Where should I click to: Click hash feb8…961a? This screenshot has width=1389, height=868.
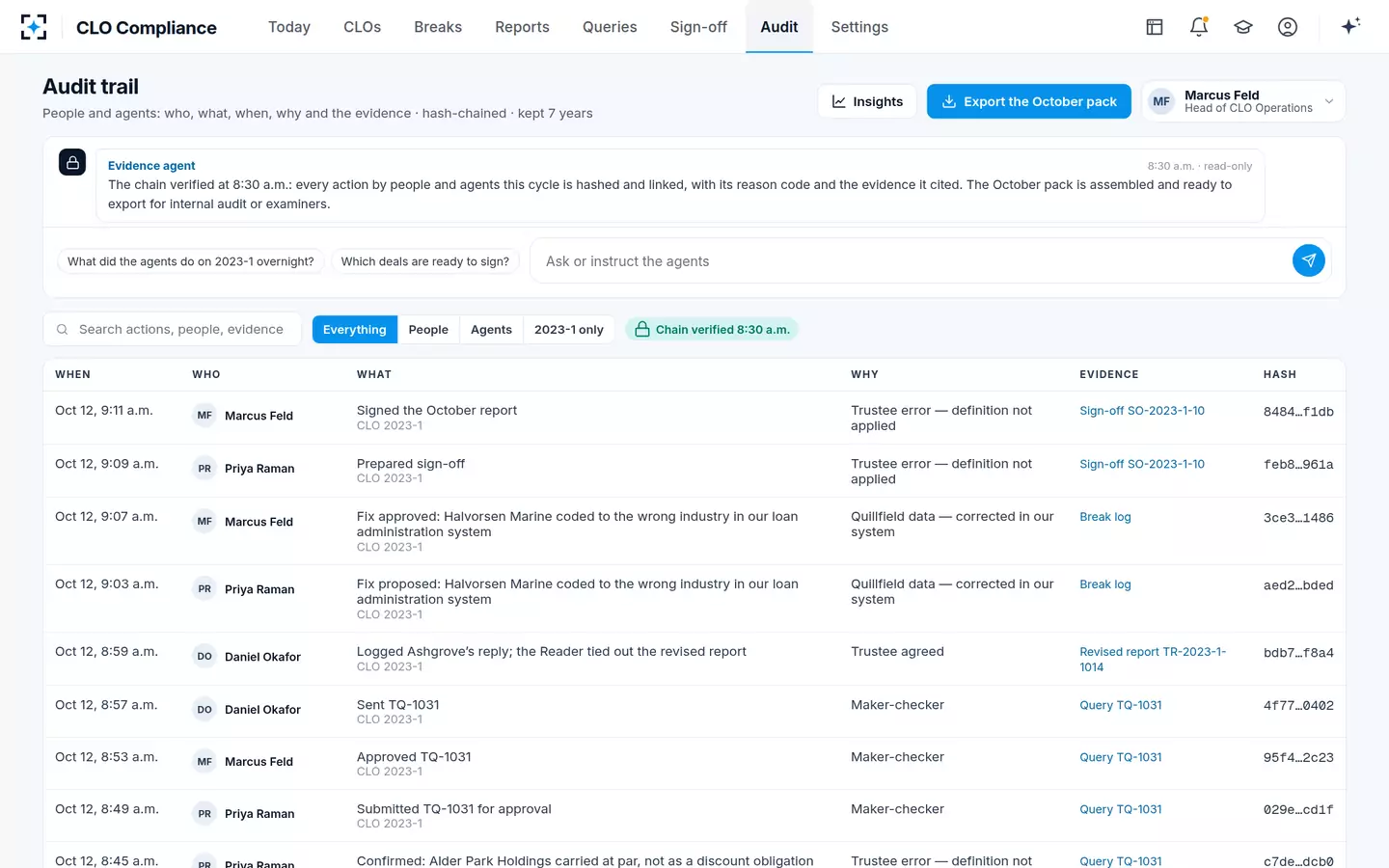1298,465
